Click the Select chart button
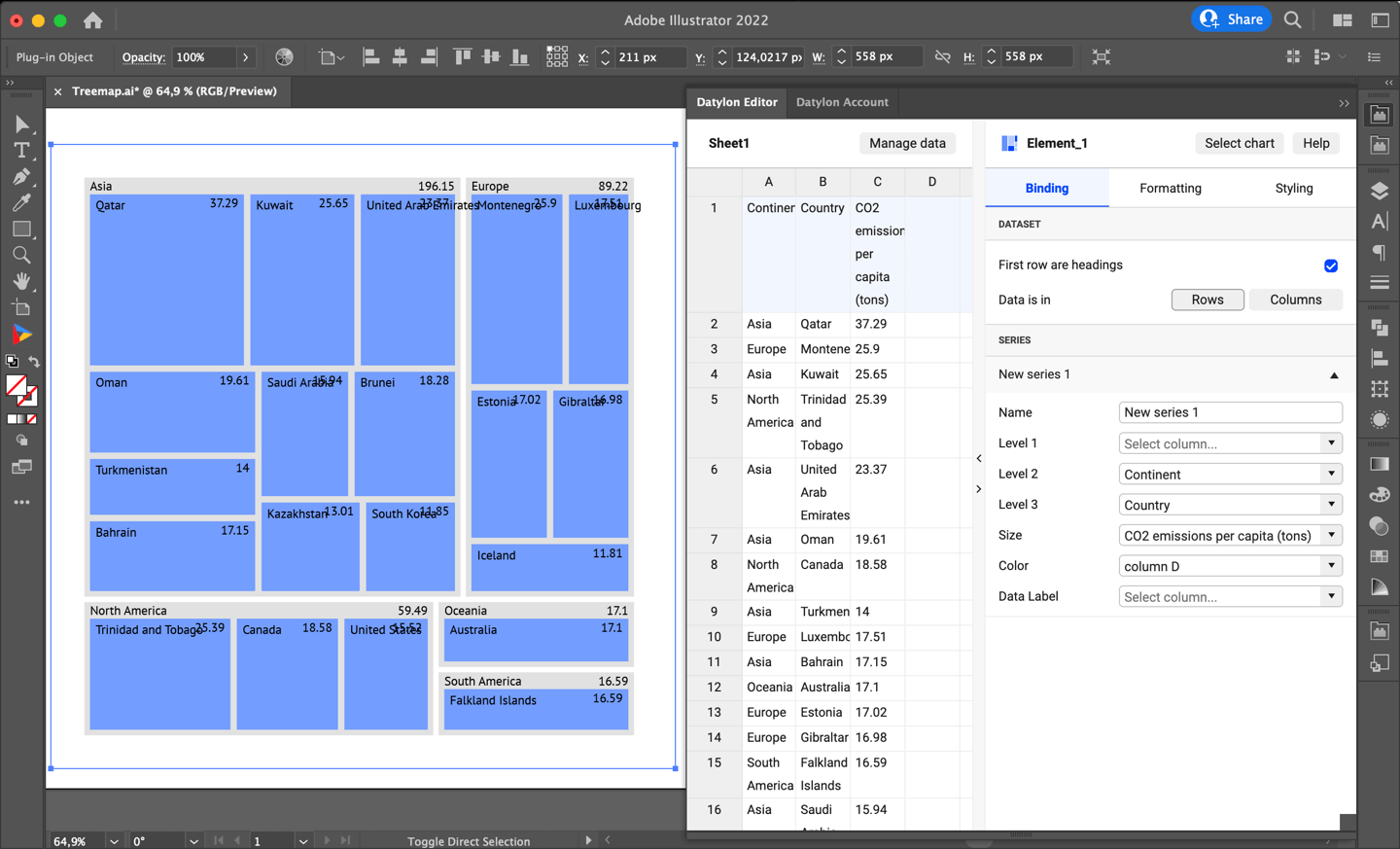Viewport: 1400px width, 849px height. 1240,143
